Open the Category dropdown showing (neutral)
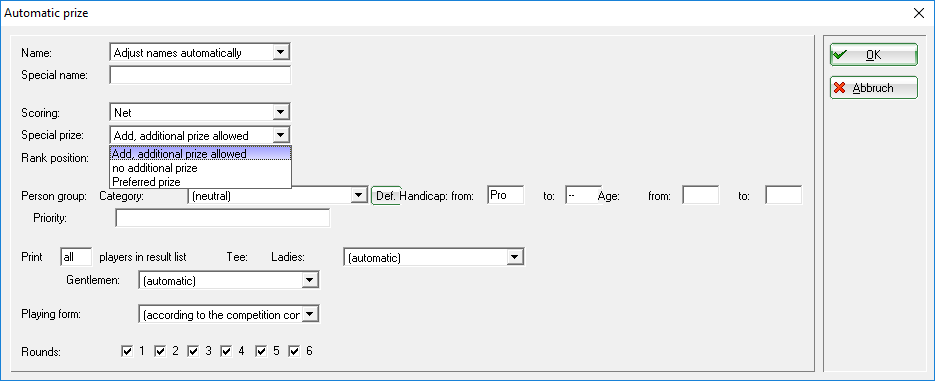The height and width of the screenshot is (381, 935). coord(277,195)
